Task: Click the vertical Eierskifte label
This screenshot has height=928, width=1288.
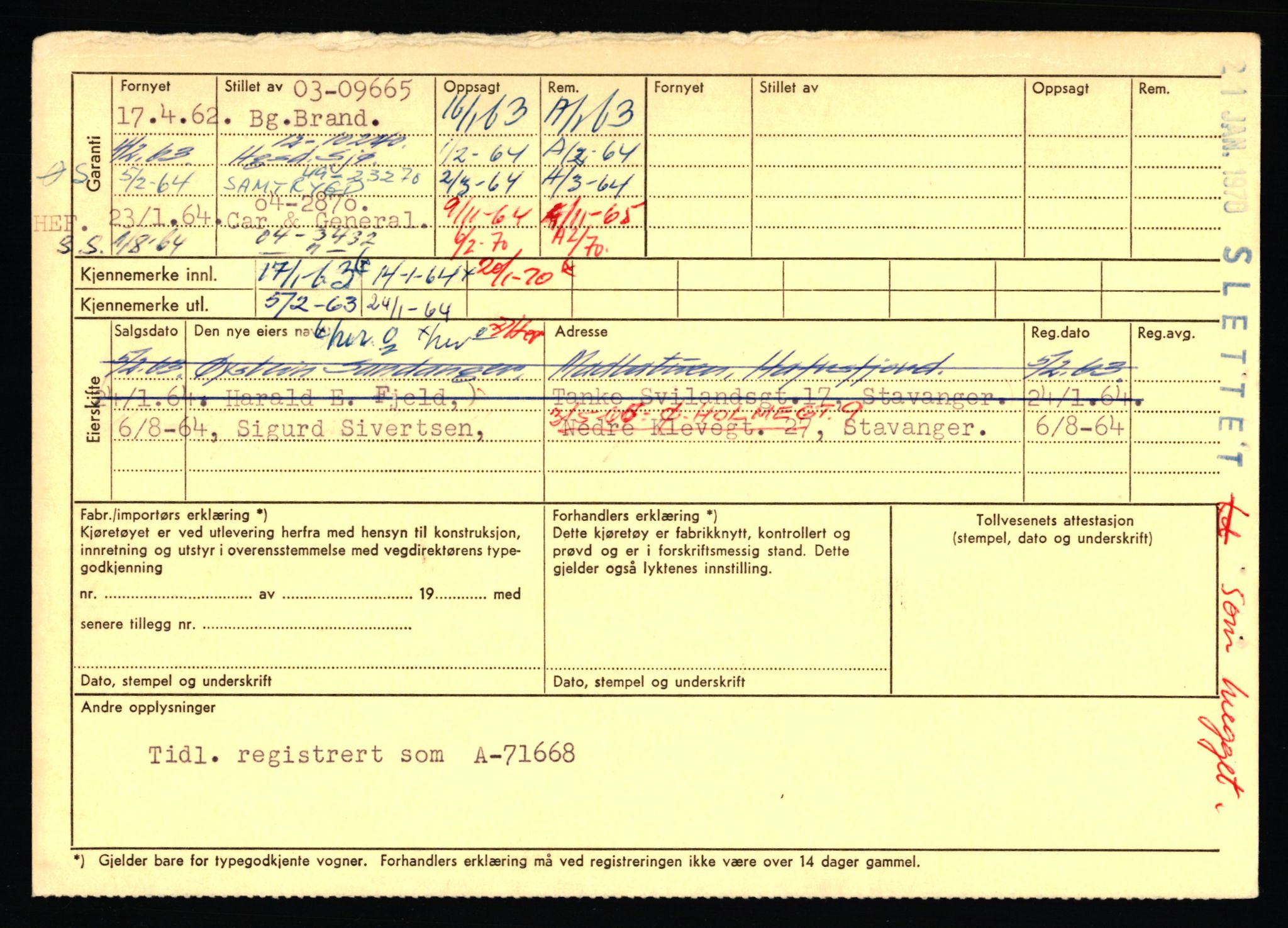Action: (94, 410)
